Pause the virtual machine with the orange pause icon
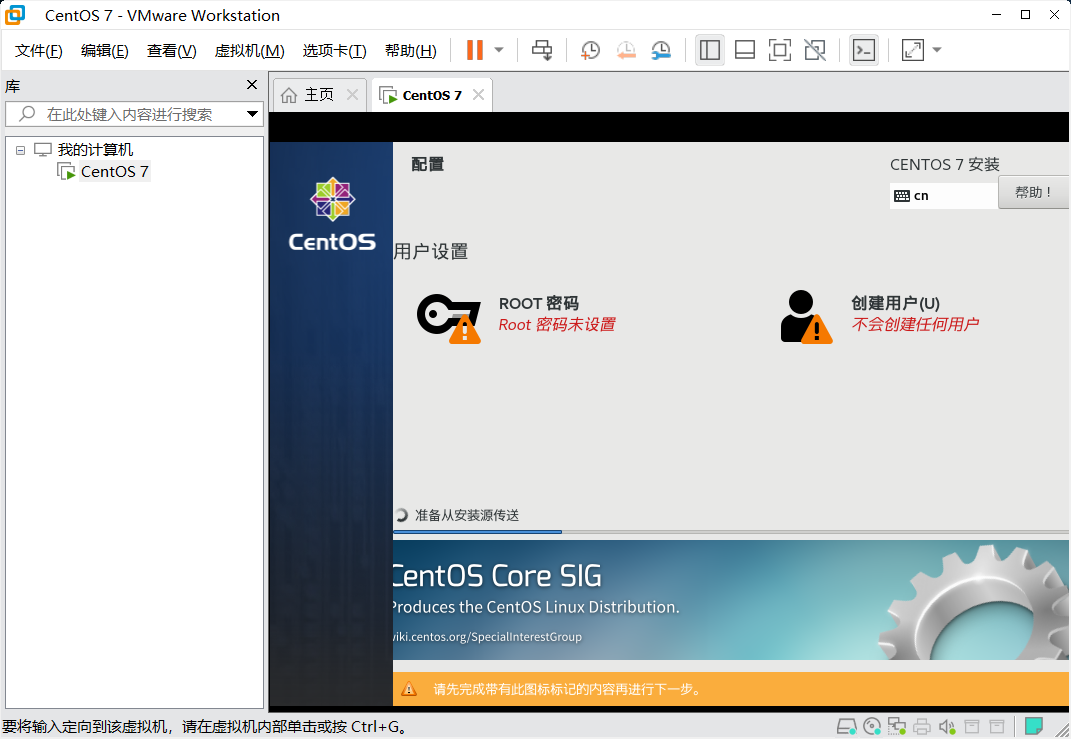Image resolution: width=1071 pixels, height=739 pixels. (475, 50)
